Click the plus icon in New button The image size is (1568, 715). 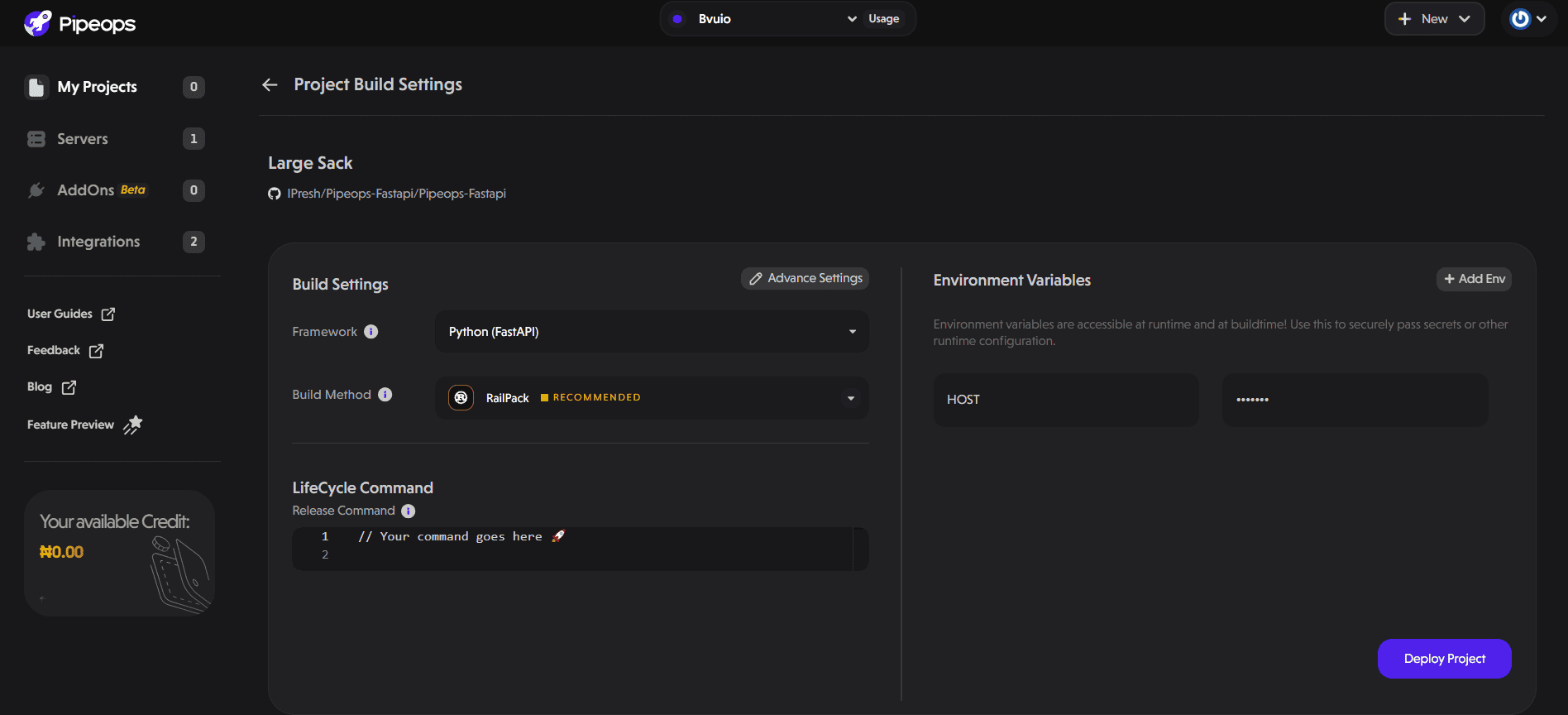1404,19
